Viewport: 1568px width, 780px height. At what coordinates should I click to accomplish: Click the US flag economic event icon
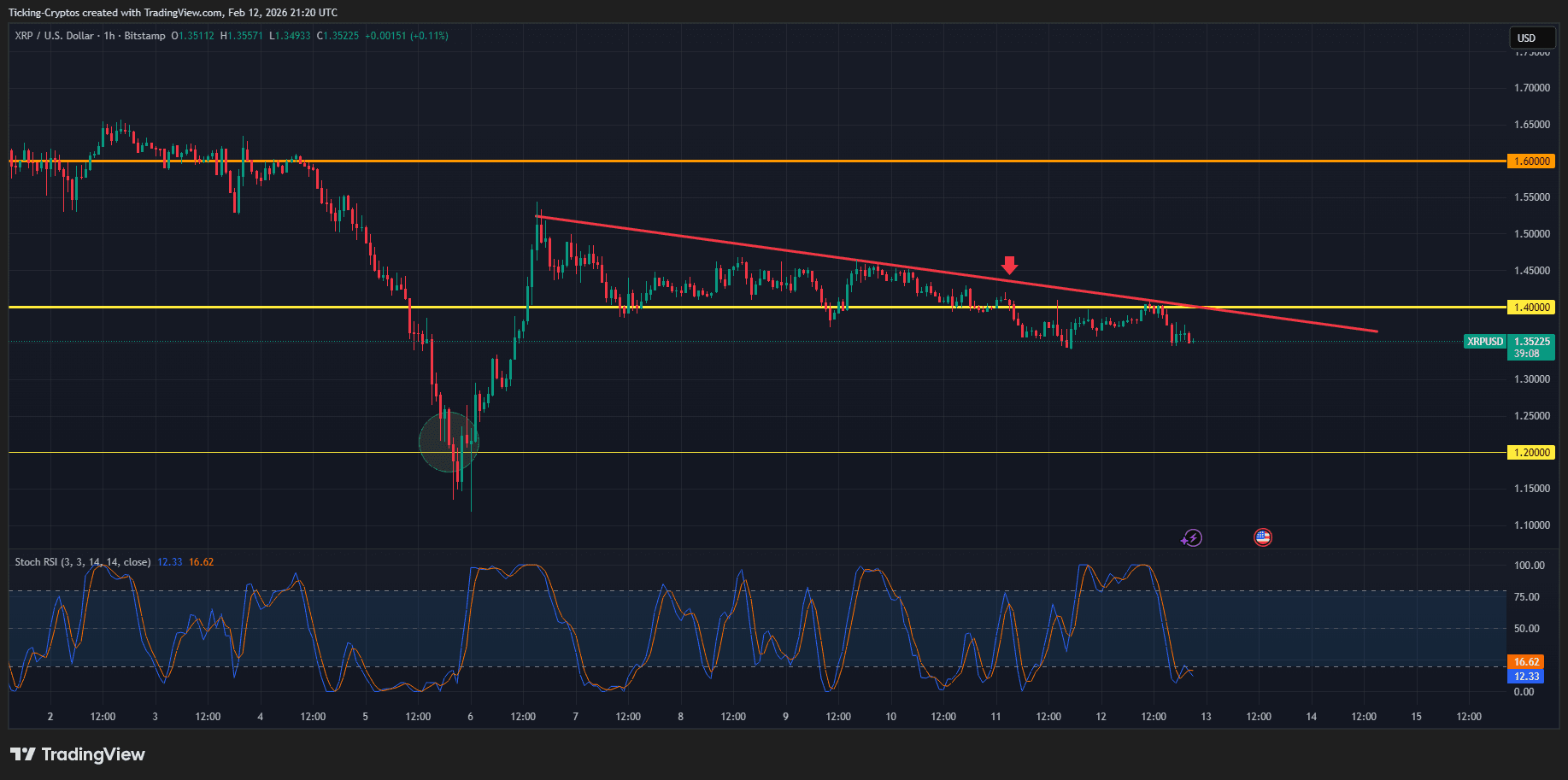click(x=1263, y=537)
